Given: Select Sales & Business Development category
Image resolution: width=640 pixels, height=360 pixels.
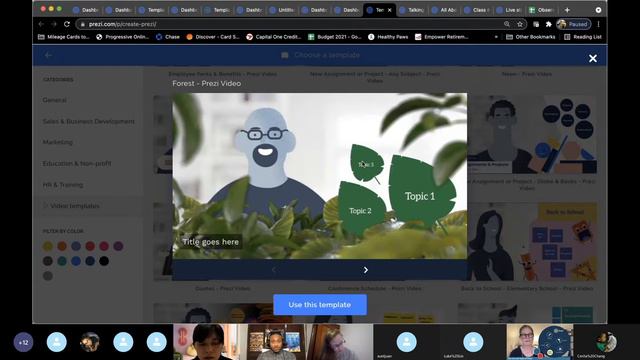Looking at the screenshot, I should tap(89, 121).
